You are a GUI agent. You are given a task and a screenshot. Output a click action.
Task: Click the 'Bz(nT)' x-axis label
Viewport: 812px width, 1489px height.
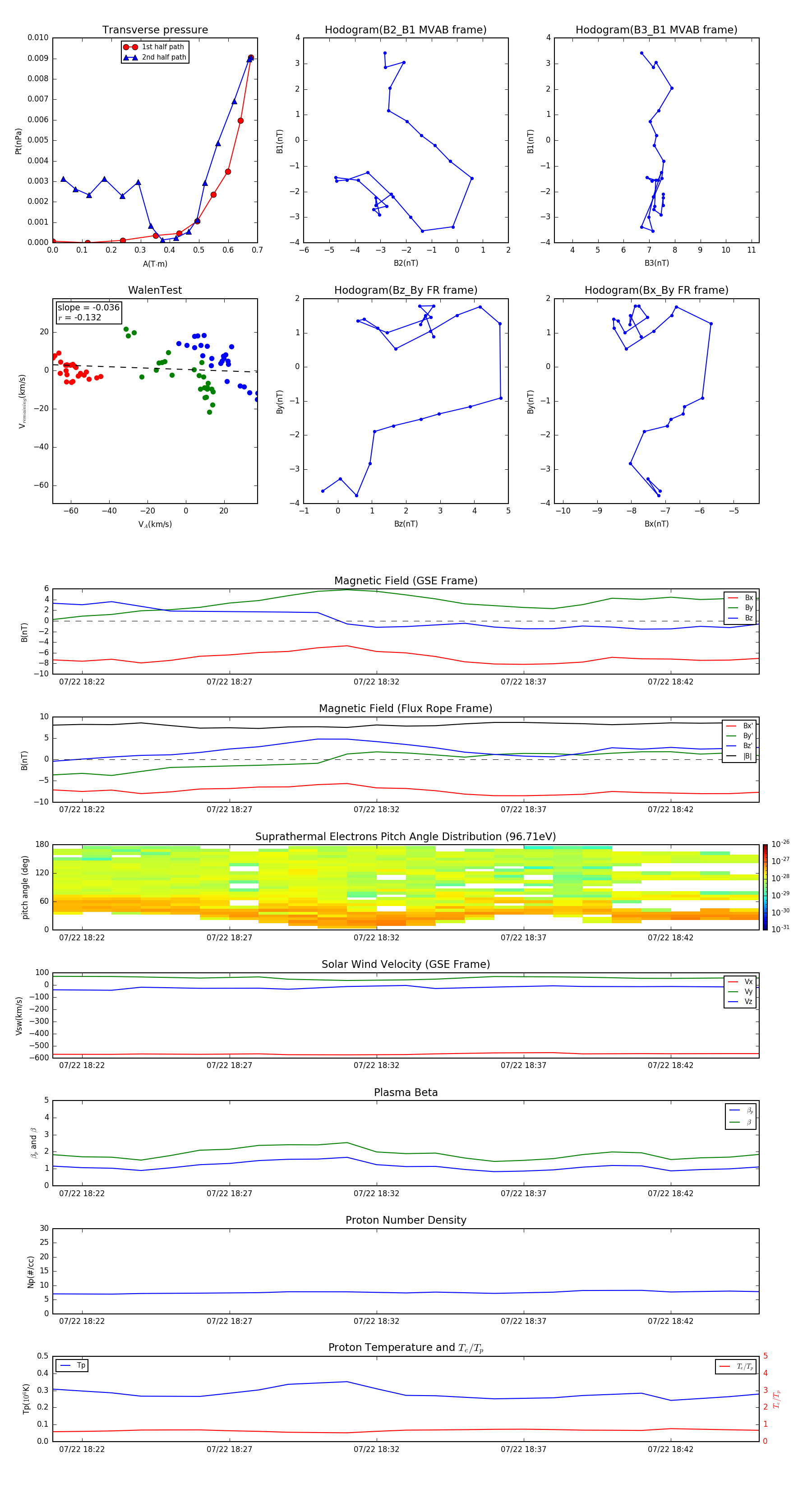[406, 524]
